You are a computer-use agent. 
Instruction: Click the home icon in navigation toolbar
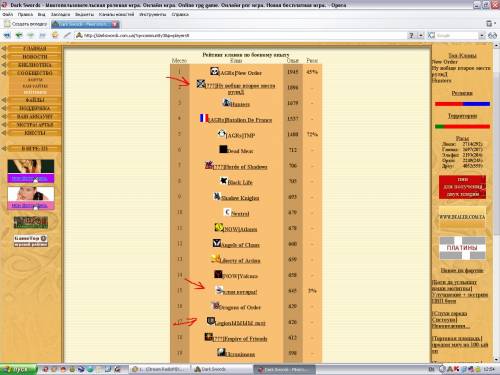tap(55, 35)
